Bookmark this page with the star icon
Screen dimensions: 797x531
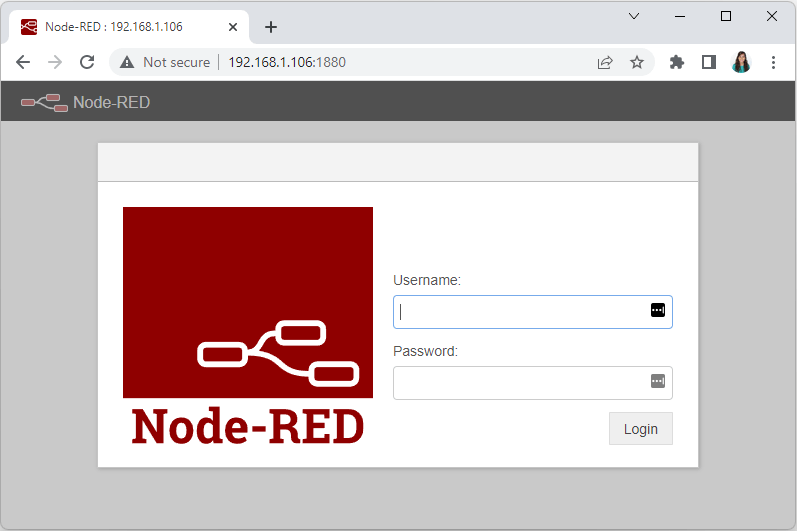(637, 62)
